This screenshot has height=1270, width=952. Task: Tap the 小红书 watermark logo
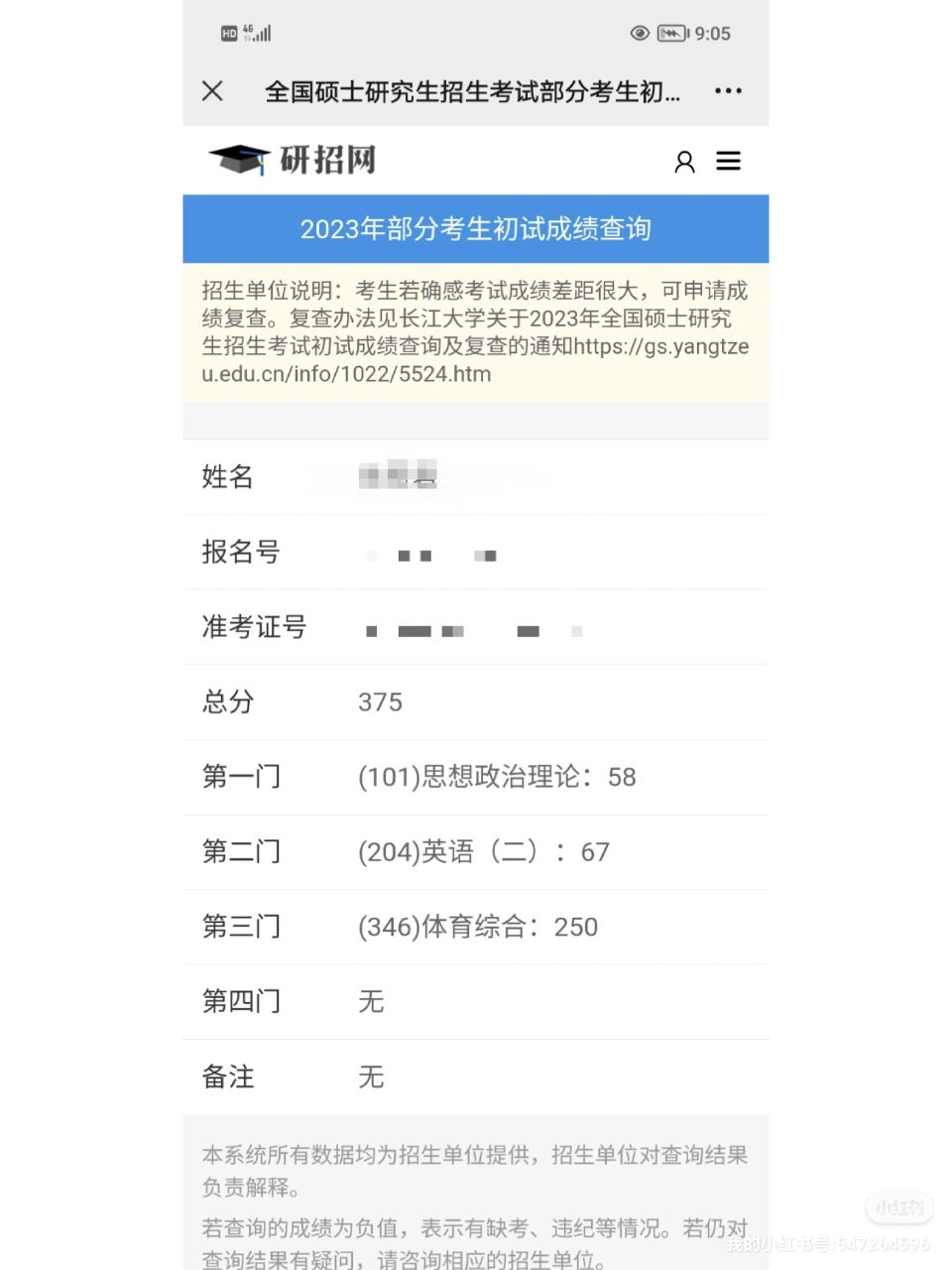tap(899, 1207)
